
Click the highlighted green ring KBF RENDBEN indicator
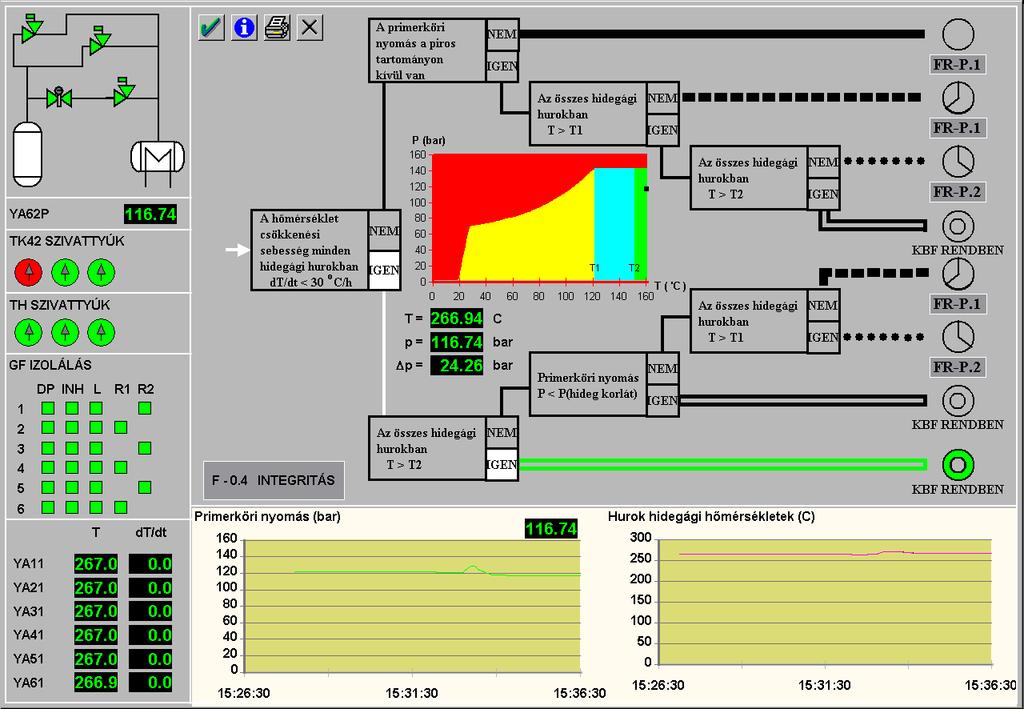pyautogui.click(x=958, y=465)
